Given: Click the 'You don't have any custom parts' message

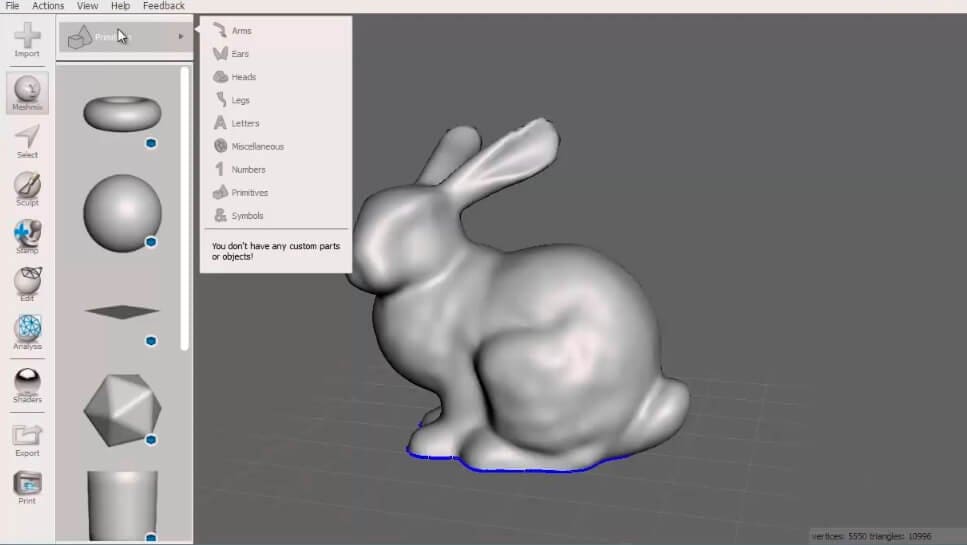Looking at the screenshot, I should [276, 251].
